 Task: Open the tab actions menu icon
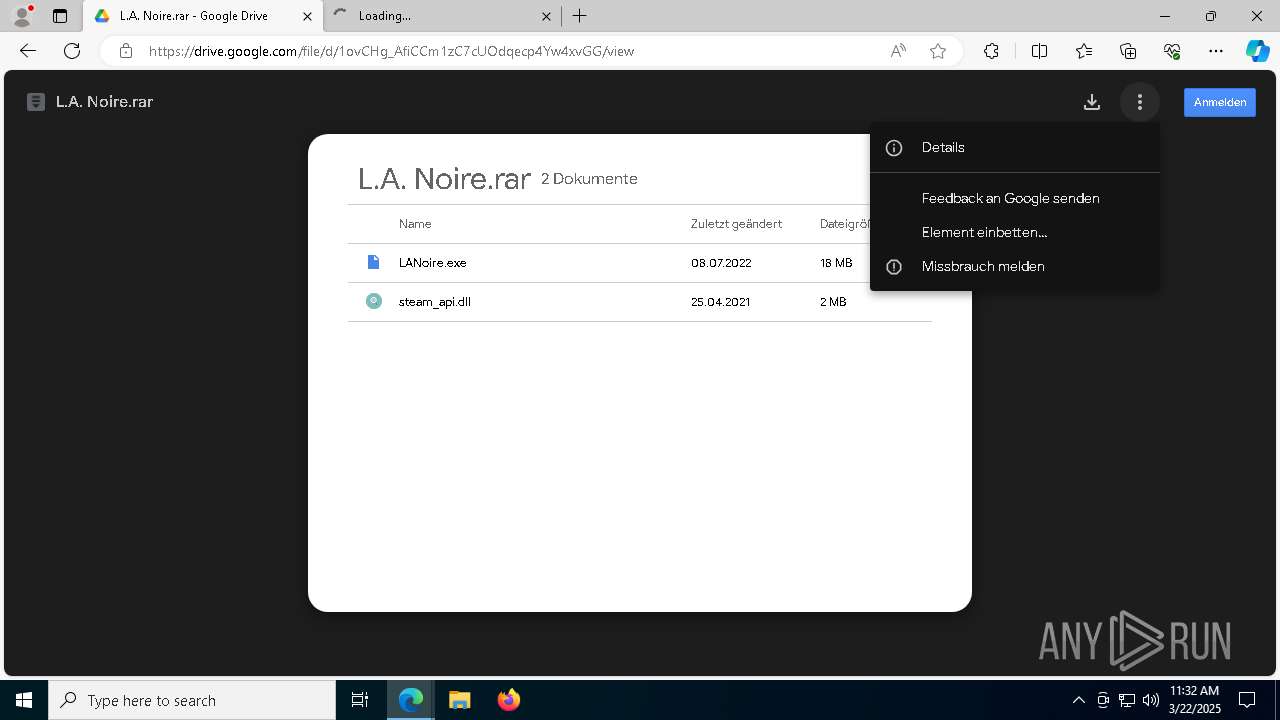[60, 16]
